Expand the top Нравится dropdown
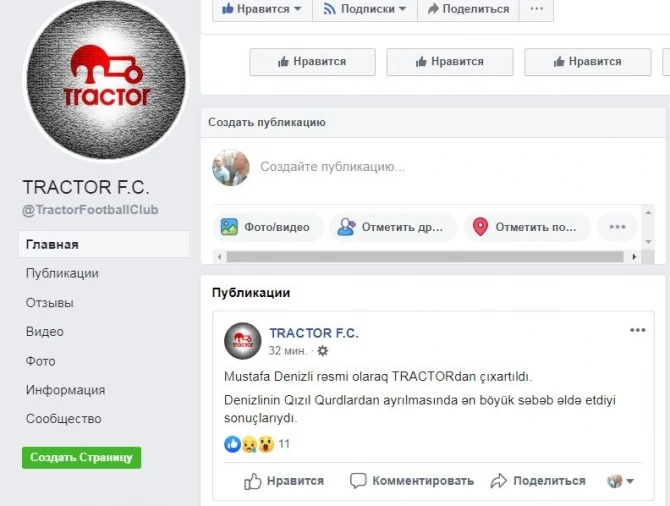670x506 pixels. click(x=262, y=9)
